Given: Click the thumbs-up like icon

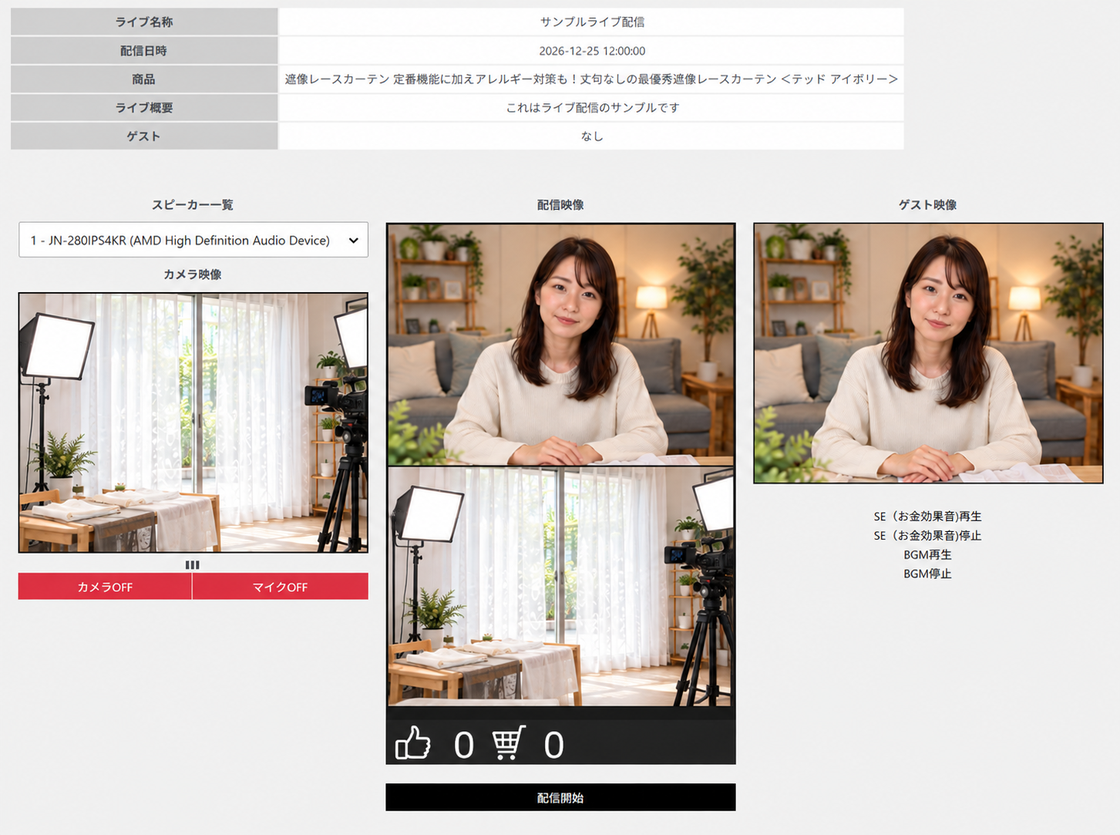Looking at the screenshot, I should click(x=413, y=743).
